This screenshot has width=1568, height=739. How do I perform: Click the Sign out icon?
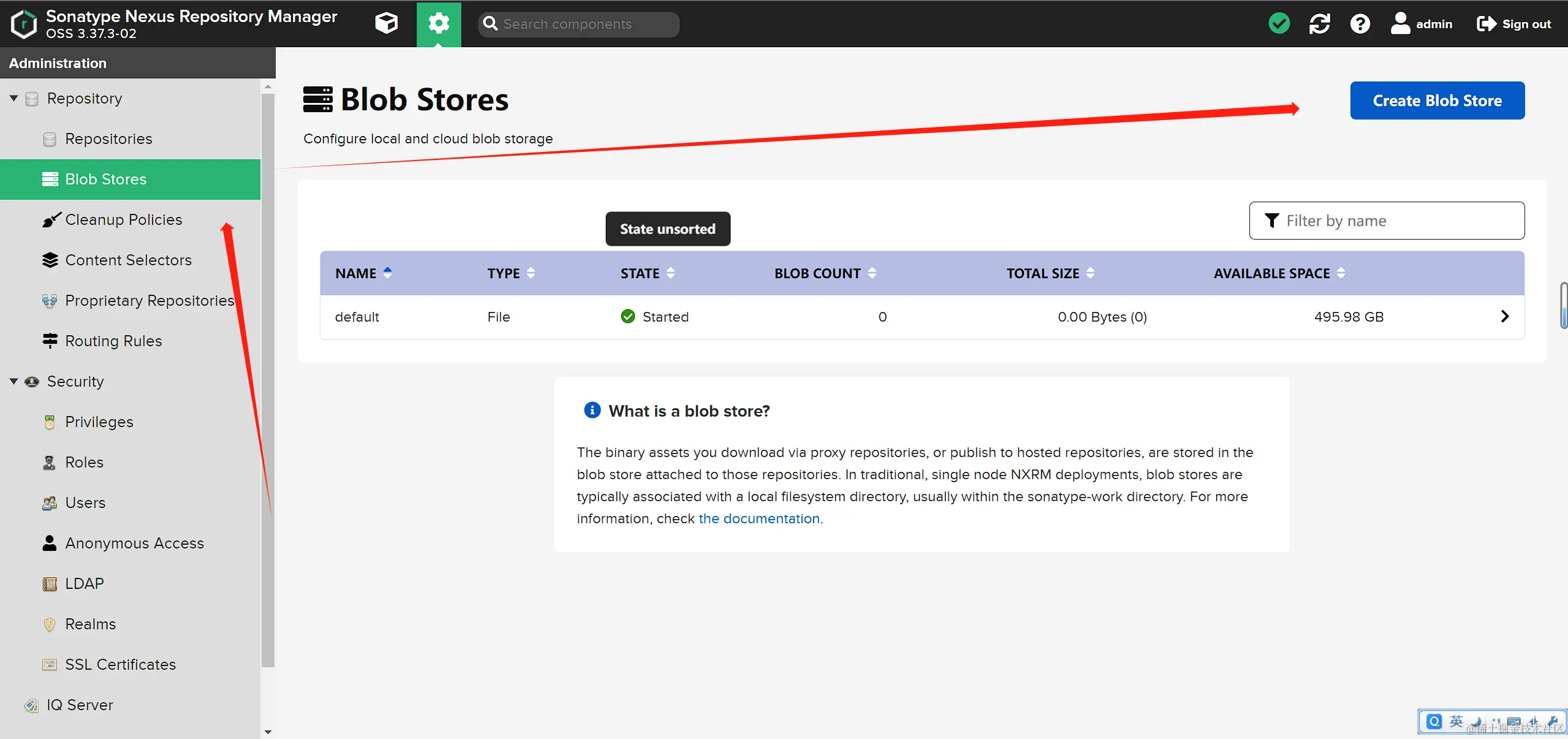(x=1486, y=24)
